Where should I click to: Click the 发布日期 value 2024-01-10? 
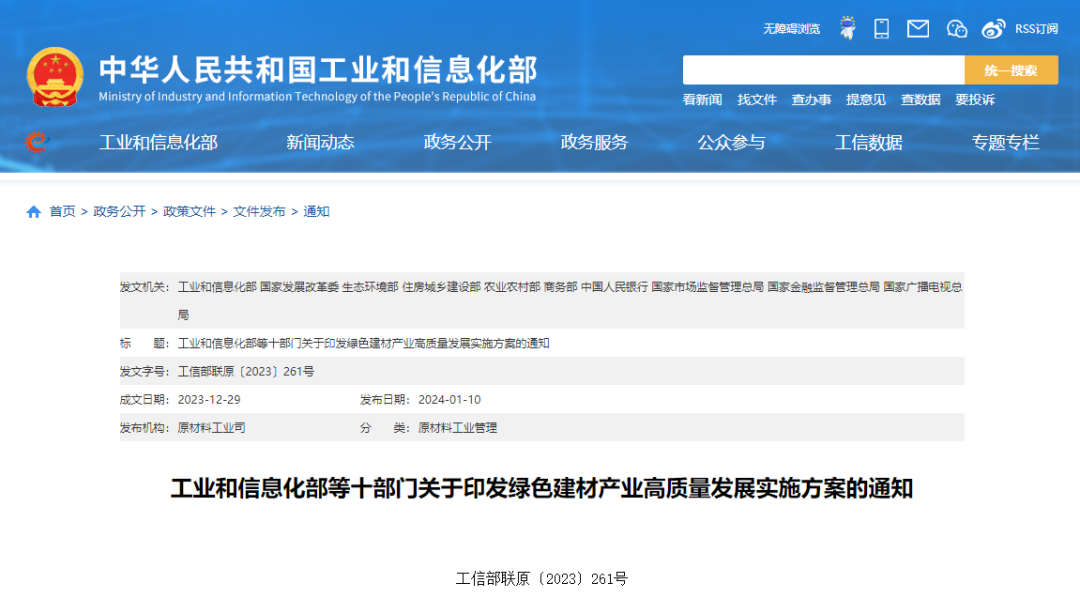[x=449, y=400]
